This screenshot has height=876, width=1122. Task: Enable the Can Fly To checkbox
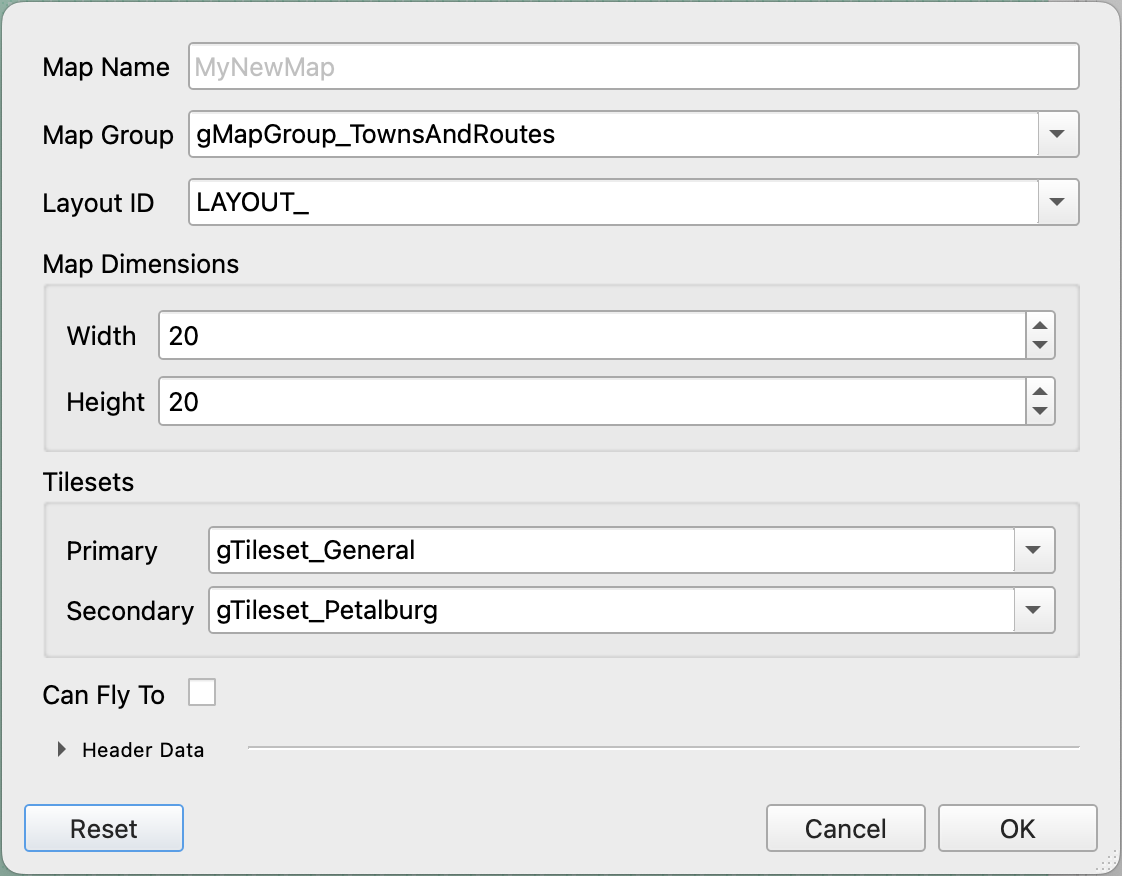click(x=202, y=692)
